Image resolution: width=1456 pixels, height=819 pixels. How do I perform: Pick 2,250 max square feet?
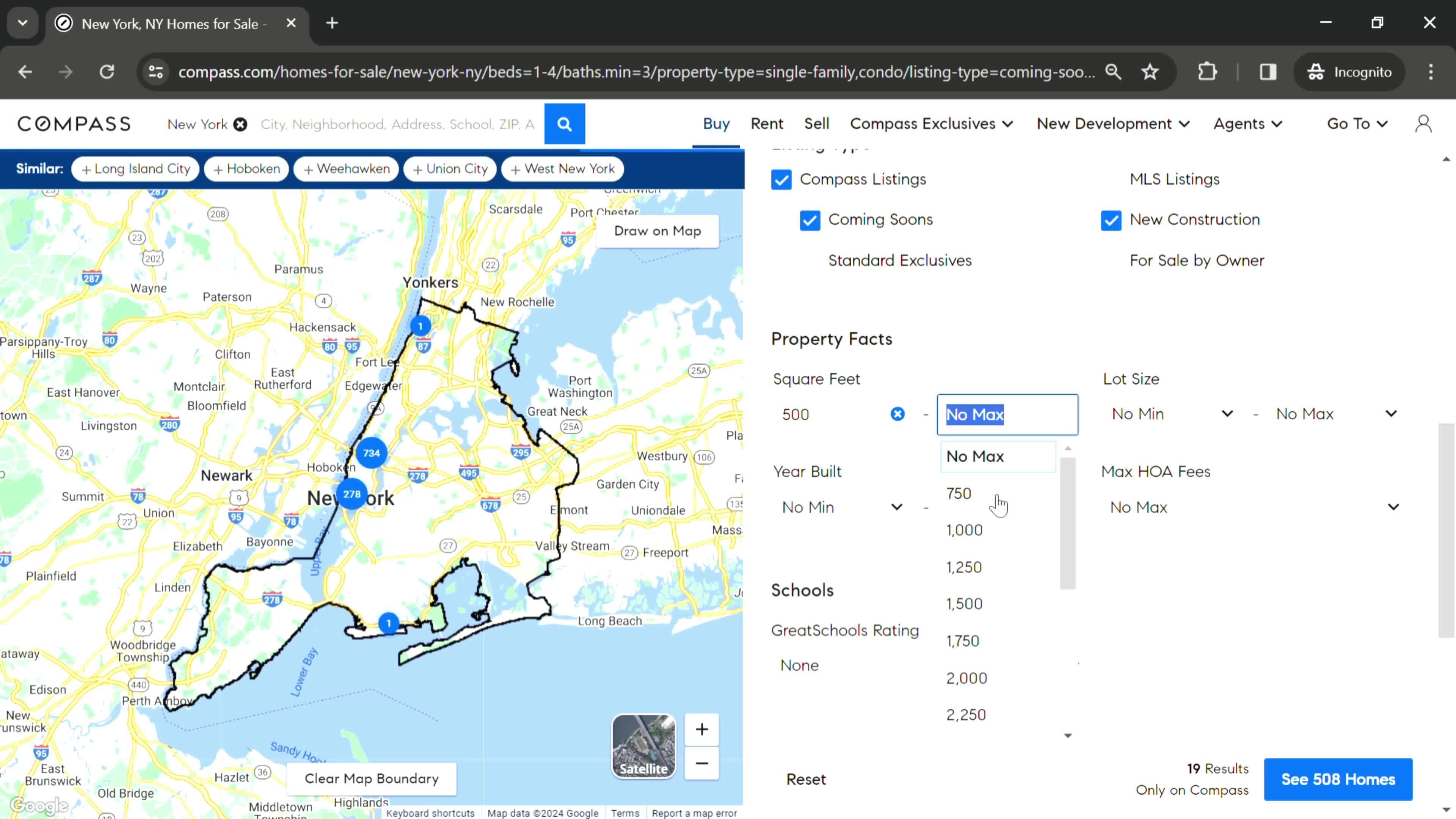997,714
